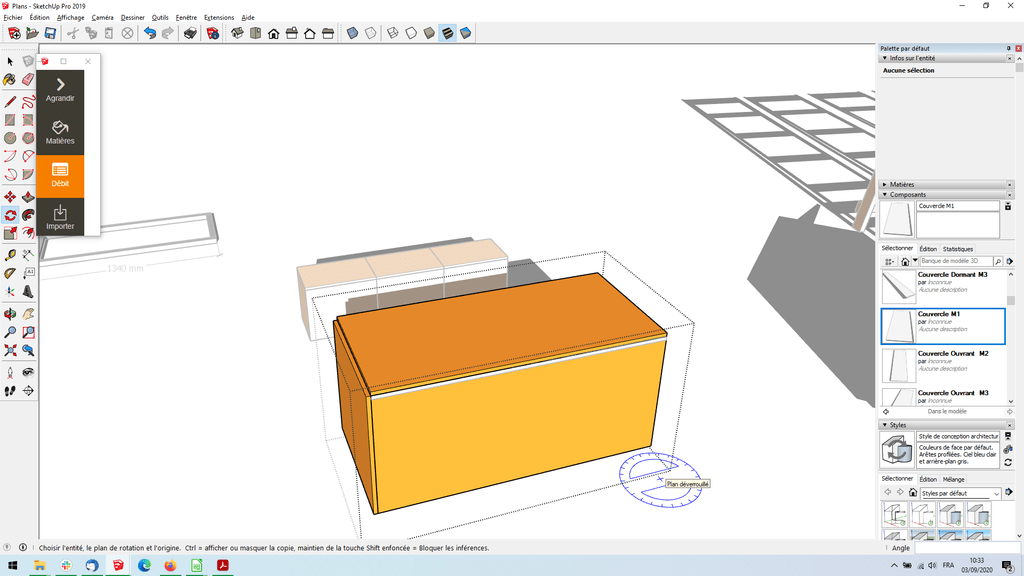The width and height of the screenshot is (1024, 576).
Task: Update style with changes refresh icon
Action: tap(1008, 462)
